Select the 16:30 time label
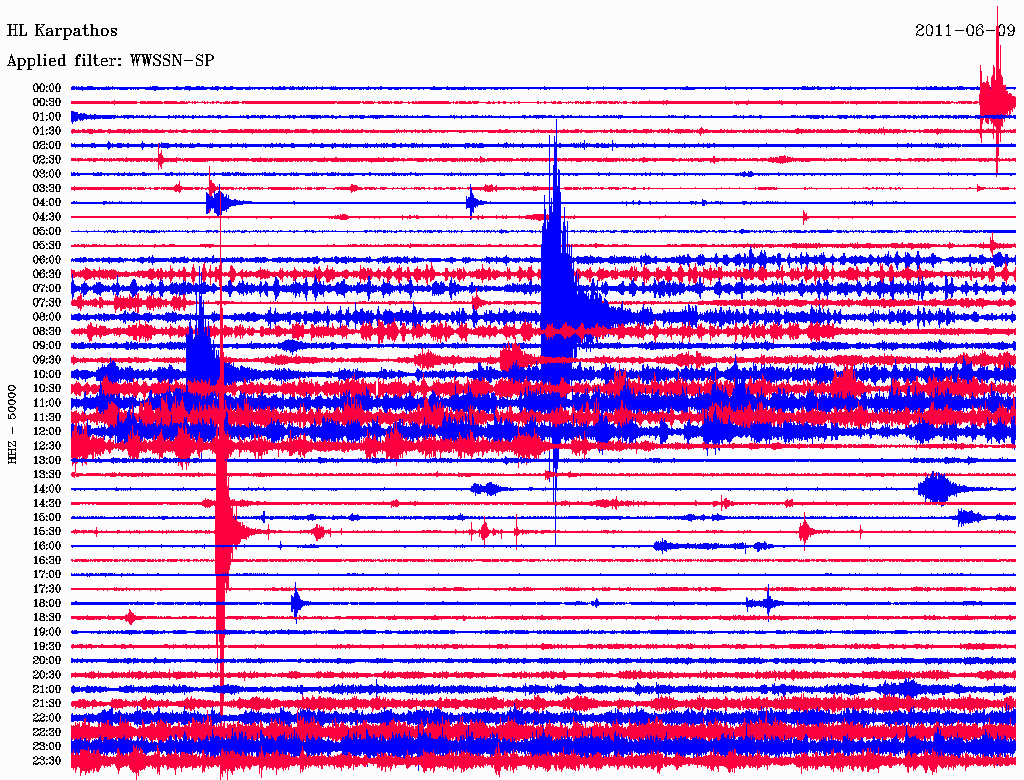This screenshot has width=1024, height=780. coord(46,561)
